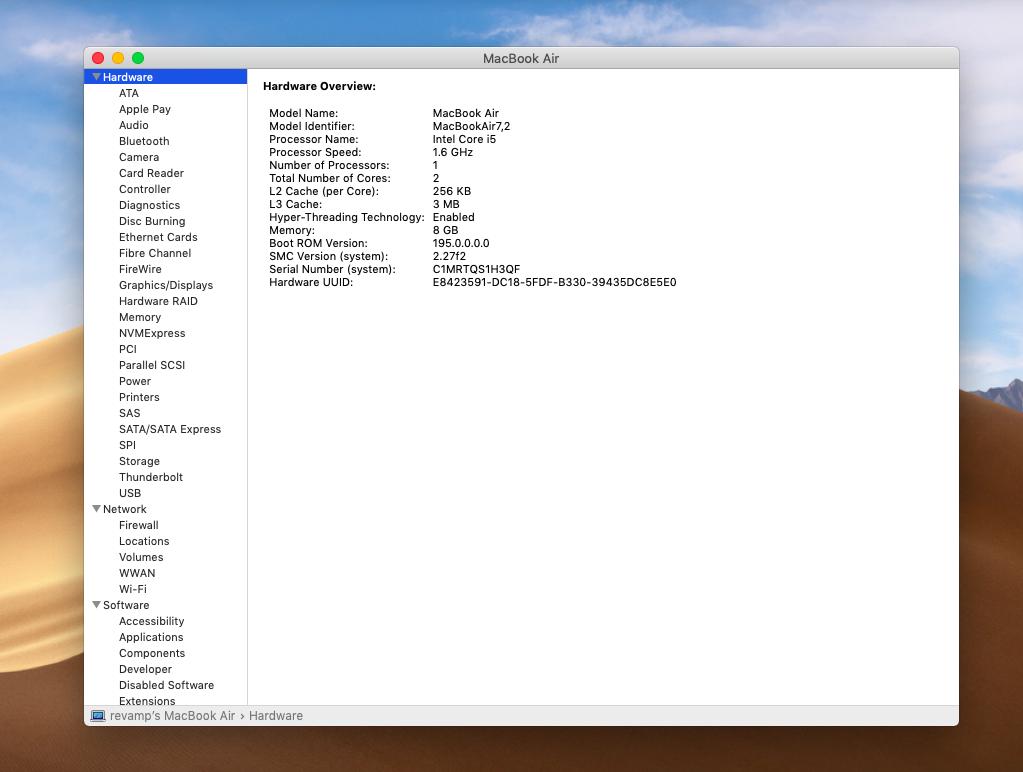Open the Graphics/Displays hardware entry
The height and width of the screenshot is (772, 1023).
165,285
